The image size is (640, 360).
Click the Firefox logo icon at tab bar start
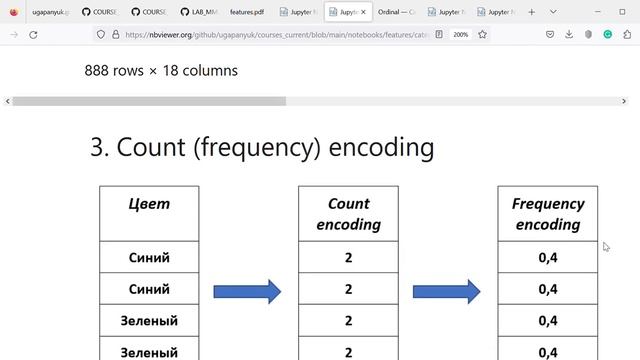[x=13, y=12]
